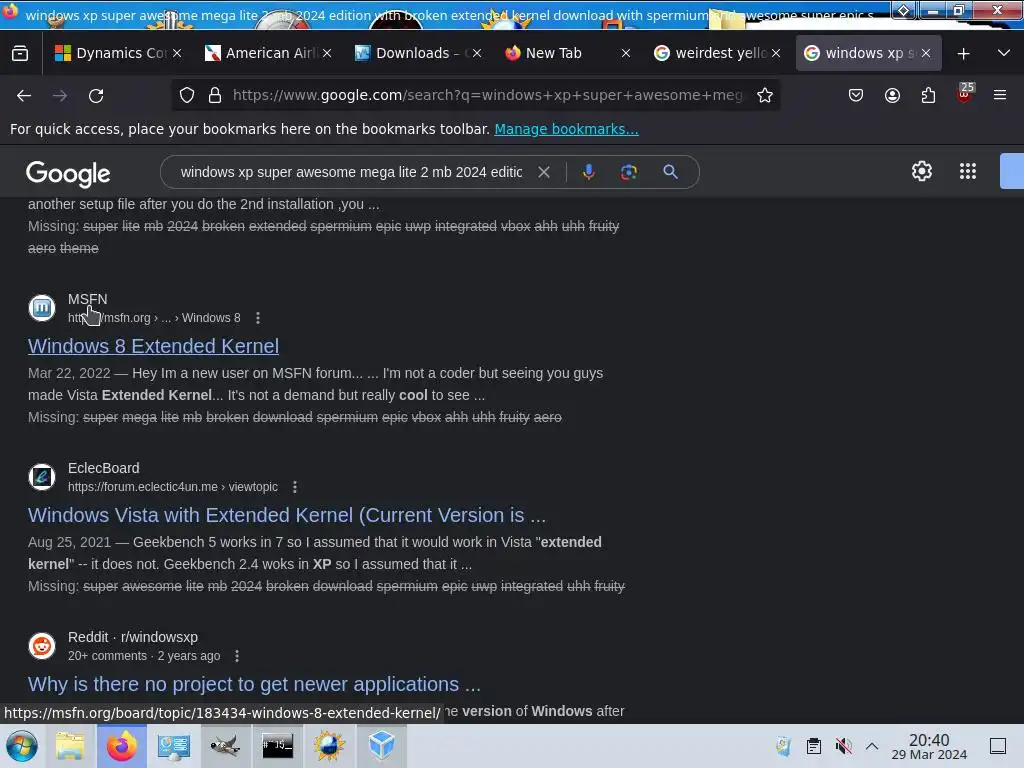Screen dimensions: 1024x768
Task: Open Manage bookmarks link
Action: (x=566, y=129)
